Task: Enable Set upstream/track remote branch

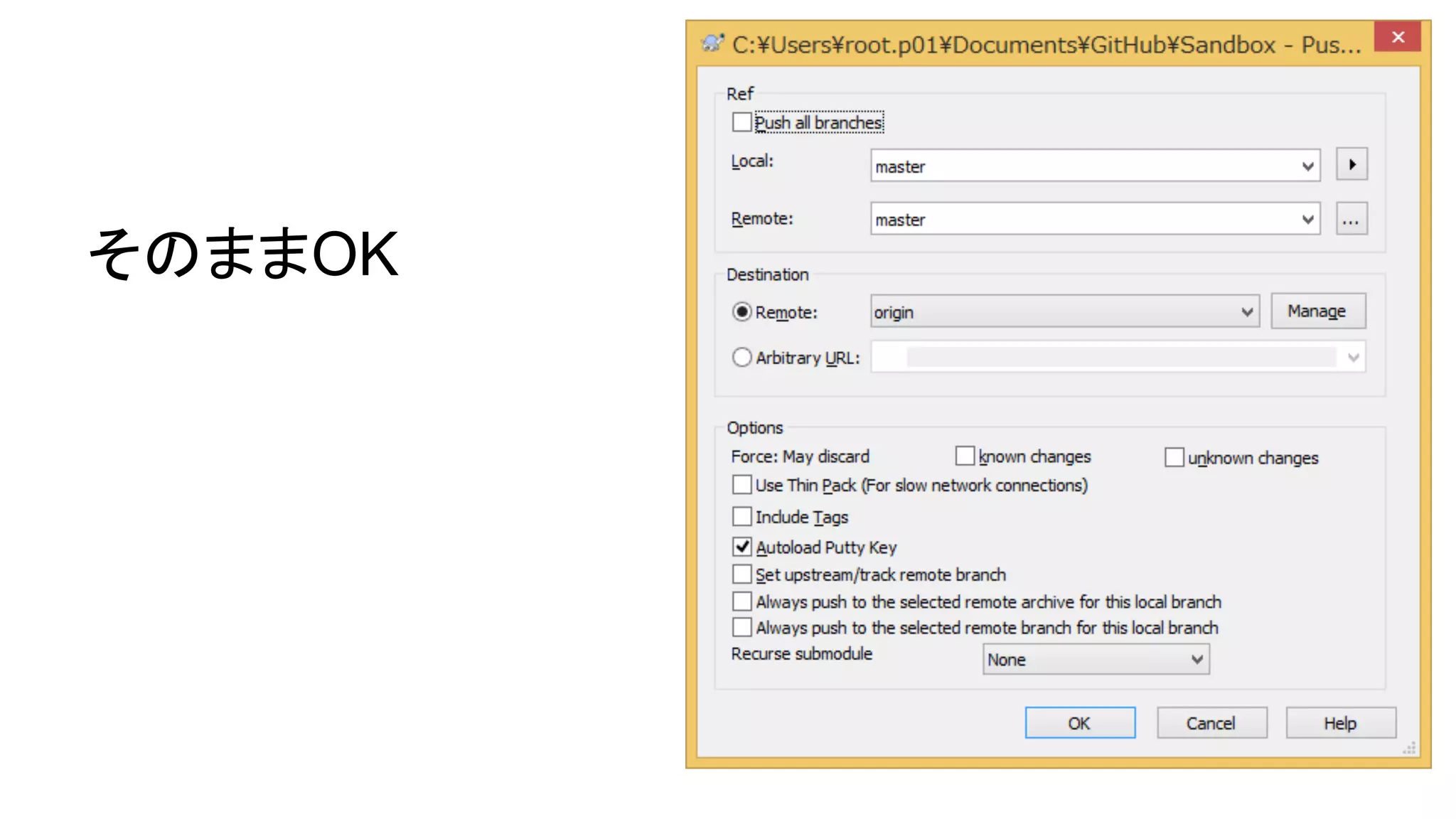Action: click(x=742, y=574)
